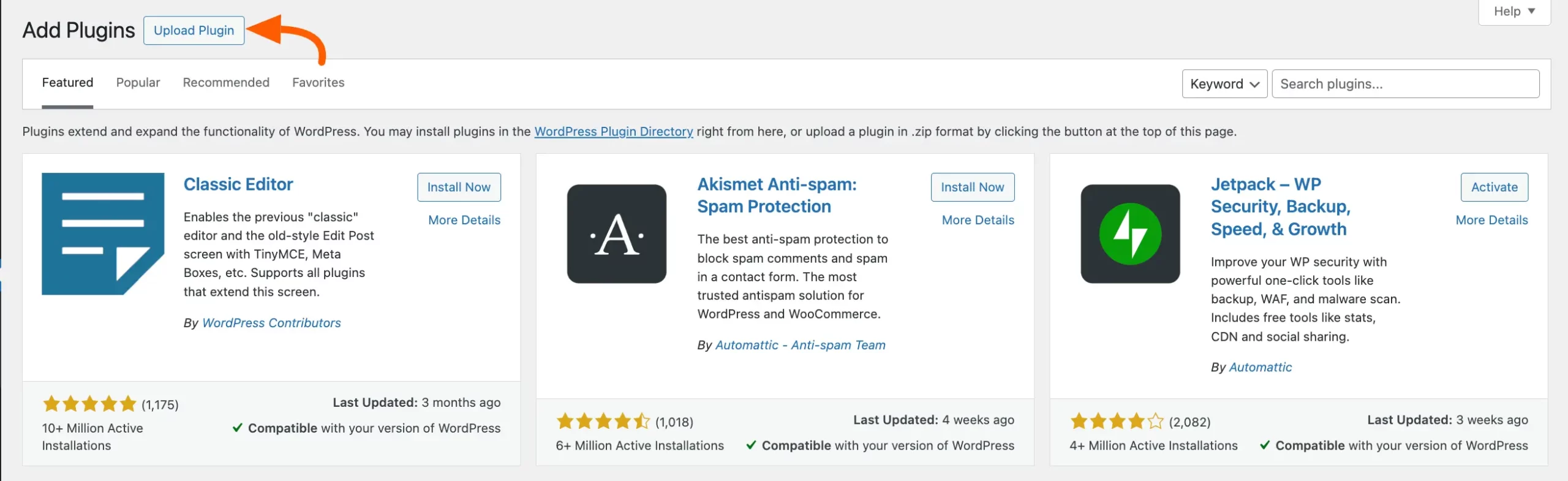This screenshot has height=481, width=1568.
Task: Activate the Jetpack plugin
Action: tap(1494, 187)
